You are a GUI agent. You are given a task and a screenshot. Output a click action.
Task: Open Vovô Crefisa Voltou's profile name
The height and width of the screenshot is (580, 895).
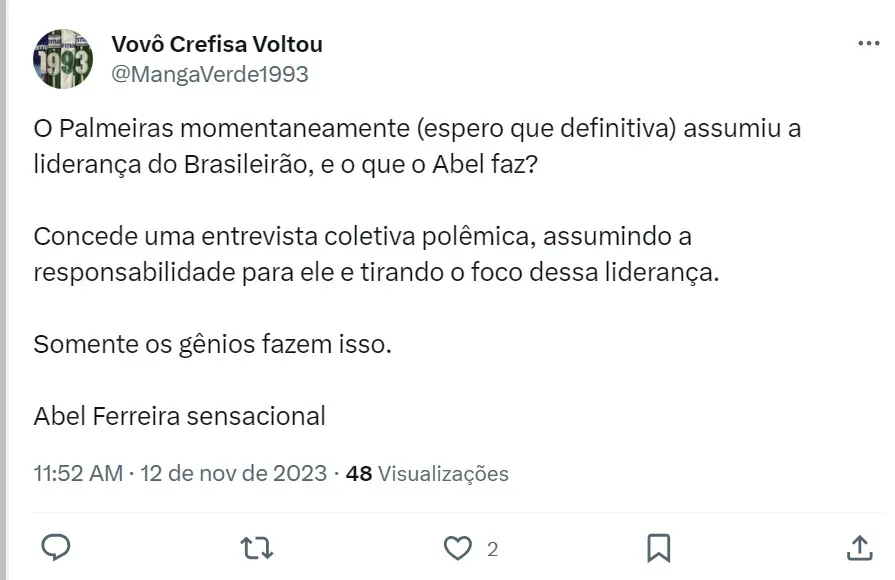(x=217, y=45)
